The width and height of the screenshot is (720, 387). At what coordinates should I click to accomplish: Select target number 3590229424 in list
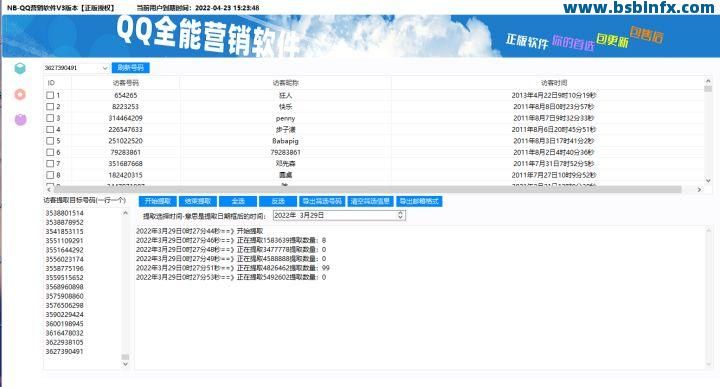pyautogui.click(x=64, y=314)
